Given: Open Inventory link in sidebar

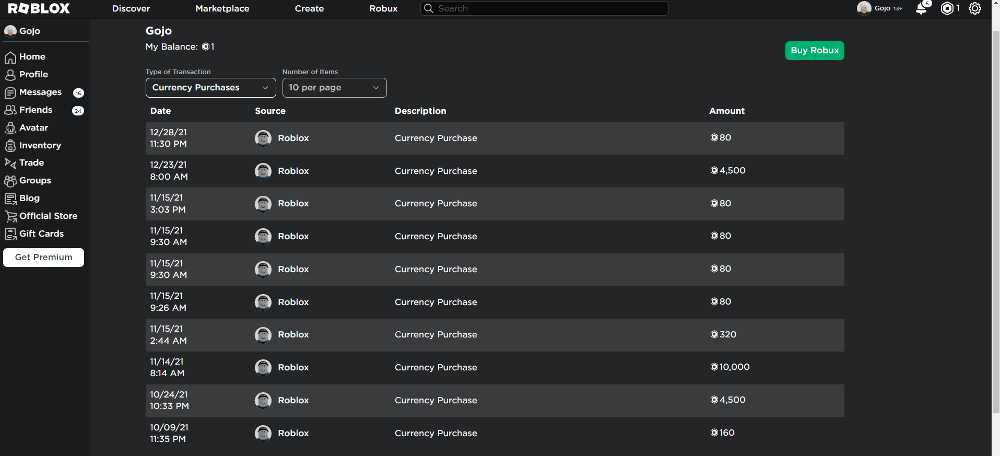Looking at the screenshot, I should (x=40, y=145).
